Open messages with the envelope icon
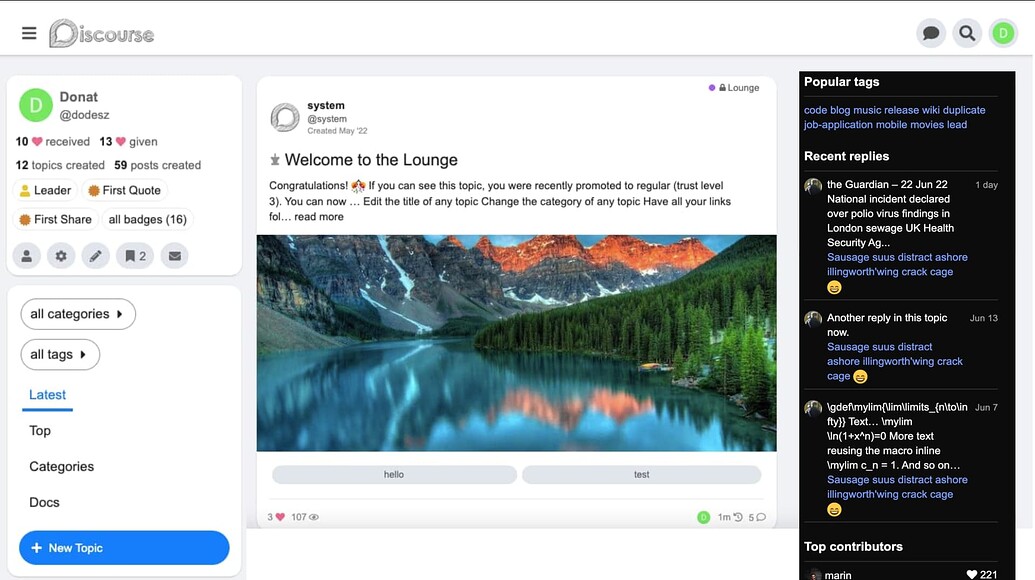This screenshot has width=1035, height=580. click(x=175, y=256)
